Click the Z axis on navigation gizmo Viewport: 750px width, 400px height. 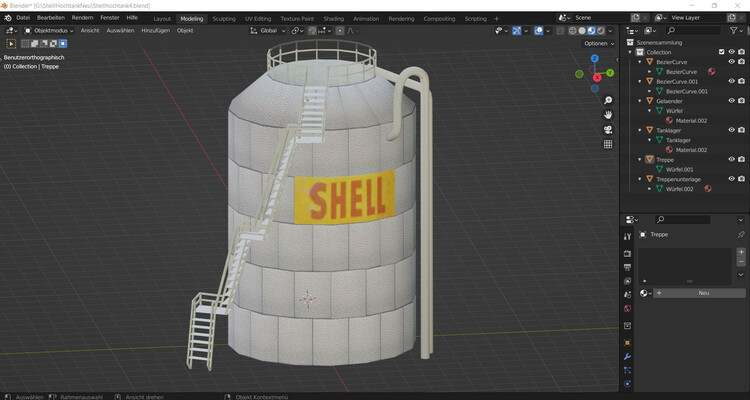(x=595, y=58)
